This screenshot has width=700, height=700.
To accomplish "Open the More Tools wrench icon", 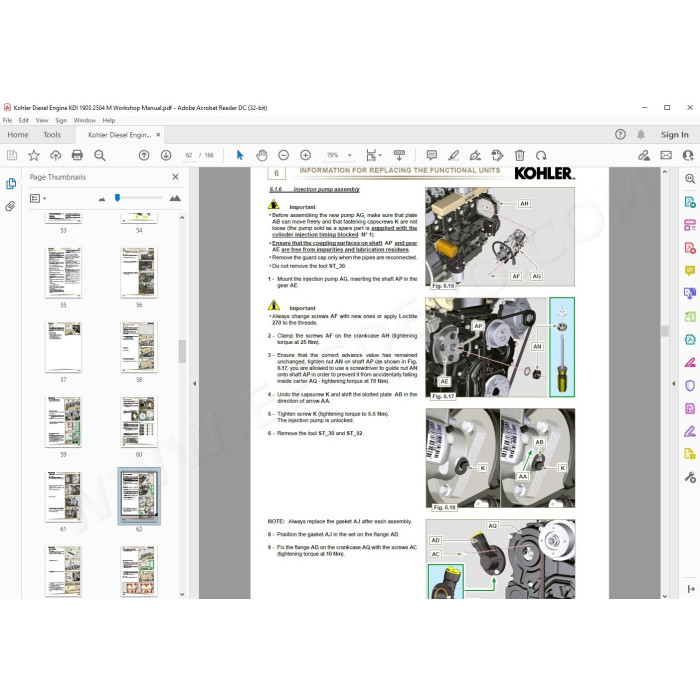I will click(x=690, y=477).
